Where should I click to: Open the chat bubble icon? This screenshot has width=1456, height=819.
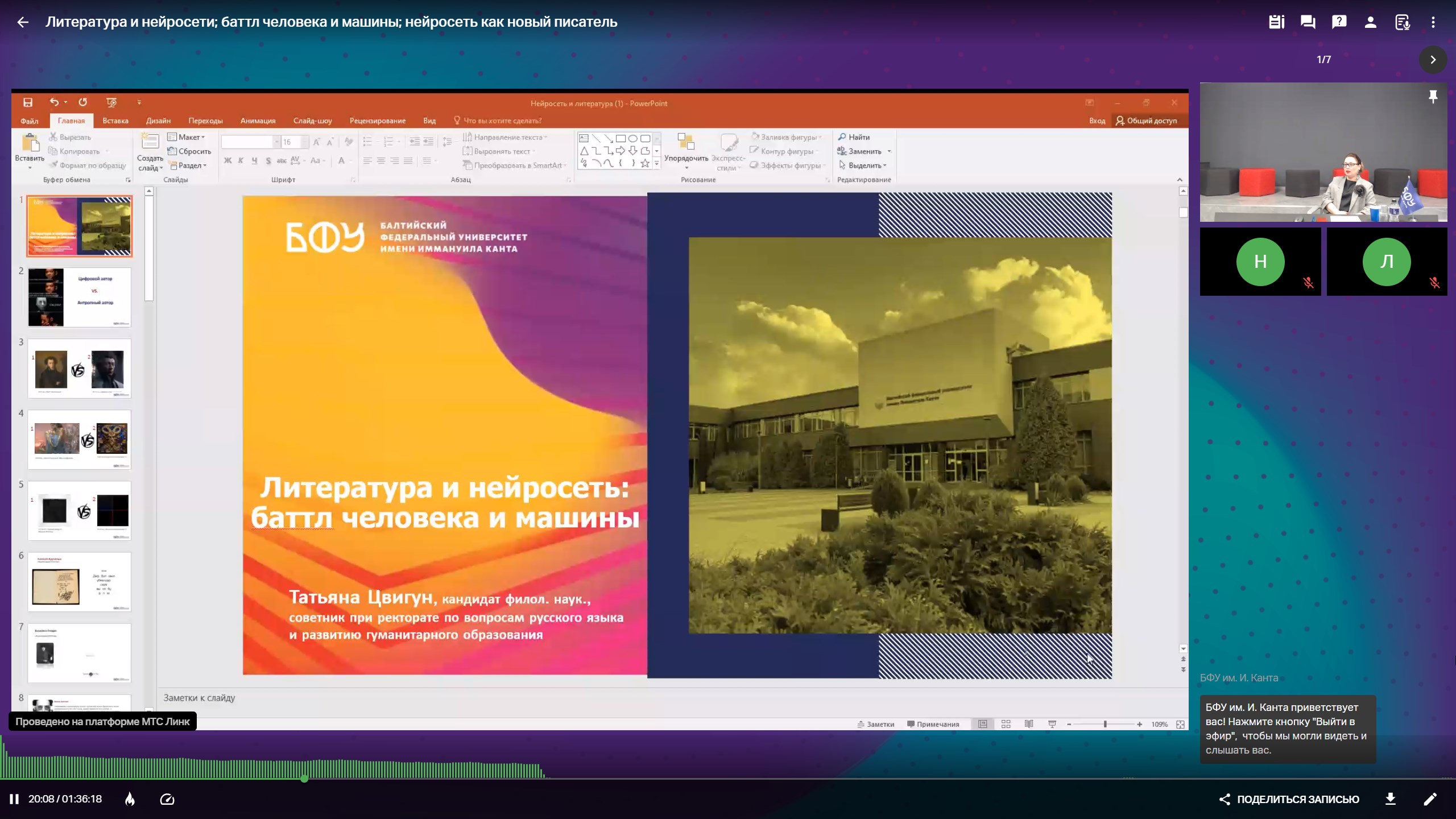point(1308,22)
